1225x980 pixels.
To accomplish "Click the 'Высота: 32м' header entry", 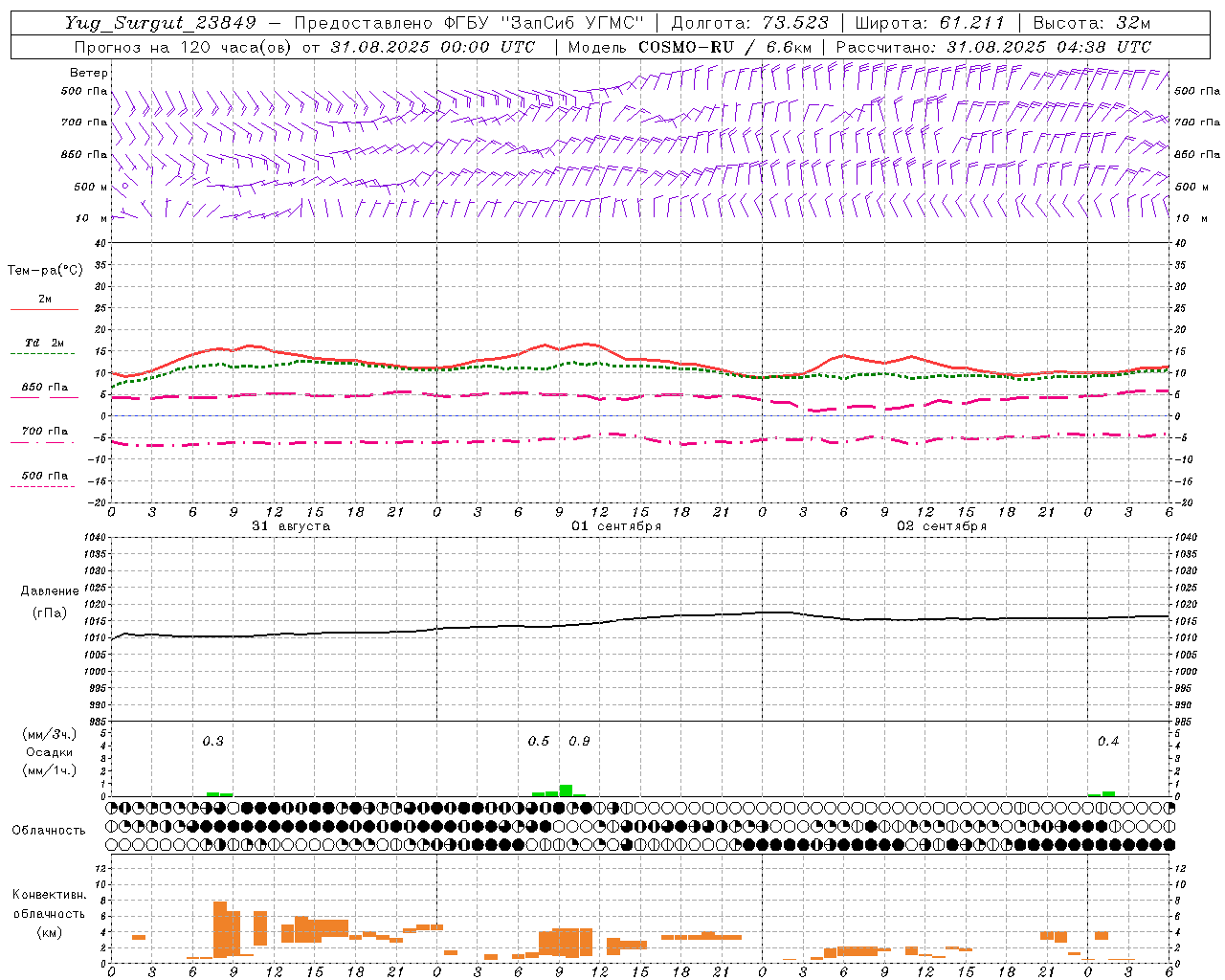I will [1091, 23].
